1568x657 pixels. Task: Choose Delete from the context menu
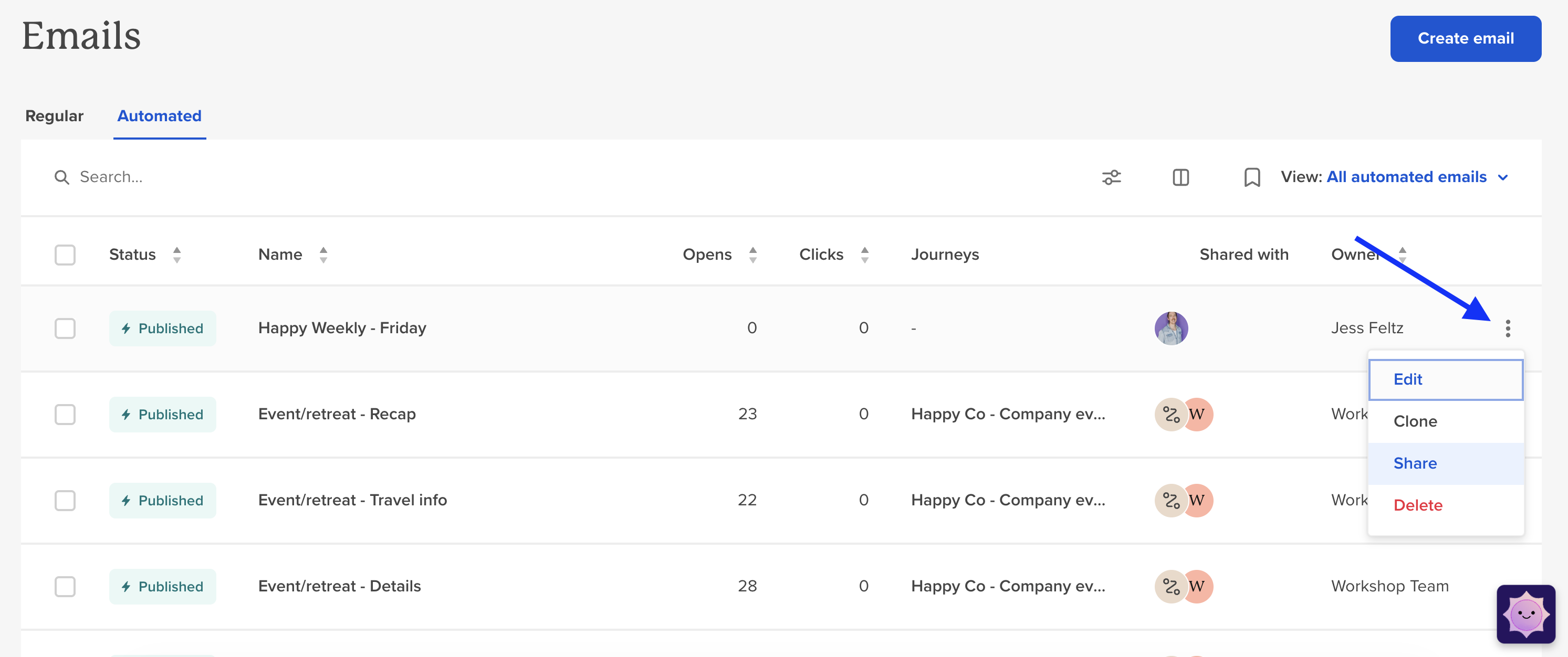[x=1445, y=505]
